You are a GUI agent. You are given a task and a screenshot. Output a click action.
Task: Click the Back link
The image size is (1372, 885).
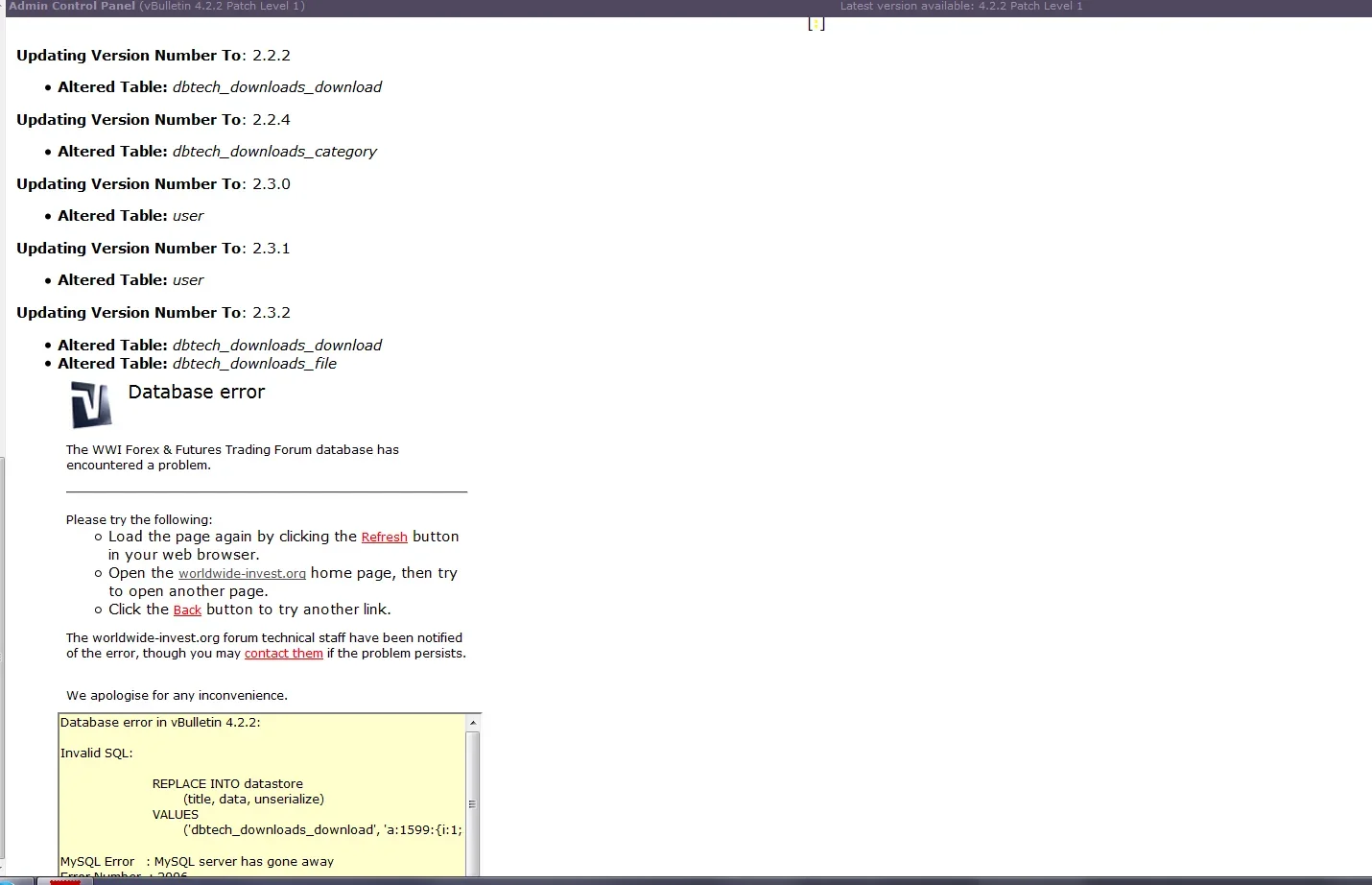[187, 610]
